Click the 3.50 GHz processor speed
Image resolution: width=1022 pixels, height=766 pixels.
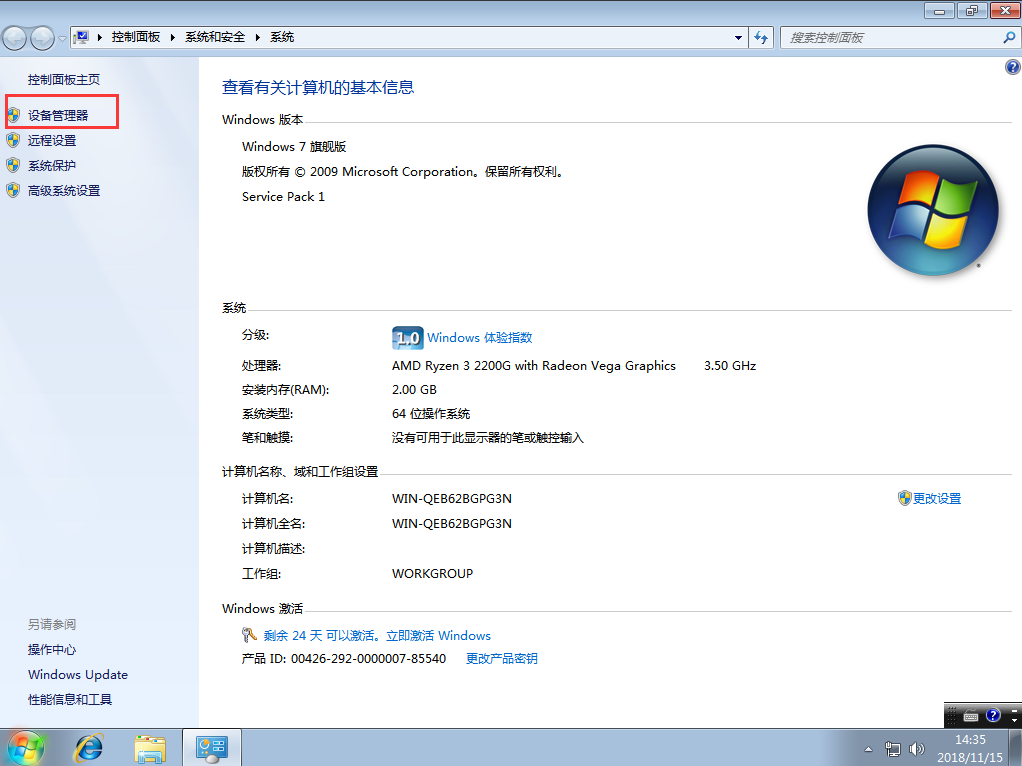point(730,366)
